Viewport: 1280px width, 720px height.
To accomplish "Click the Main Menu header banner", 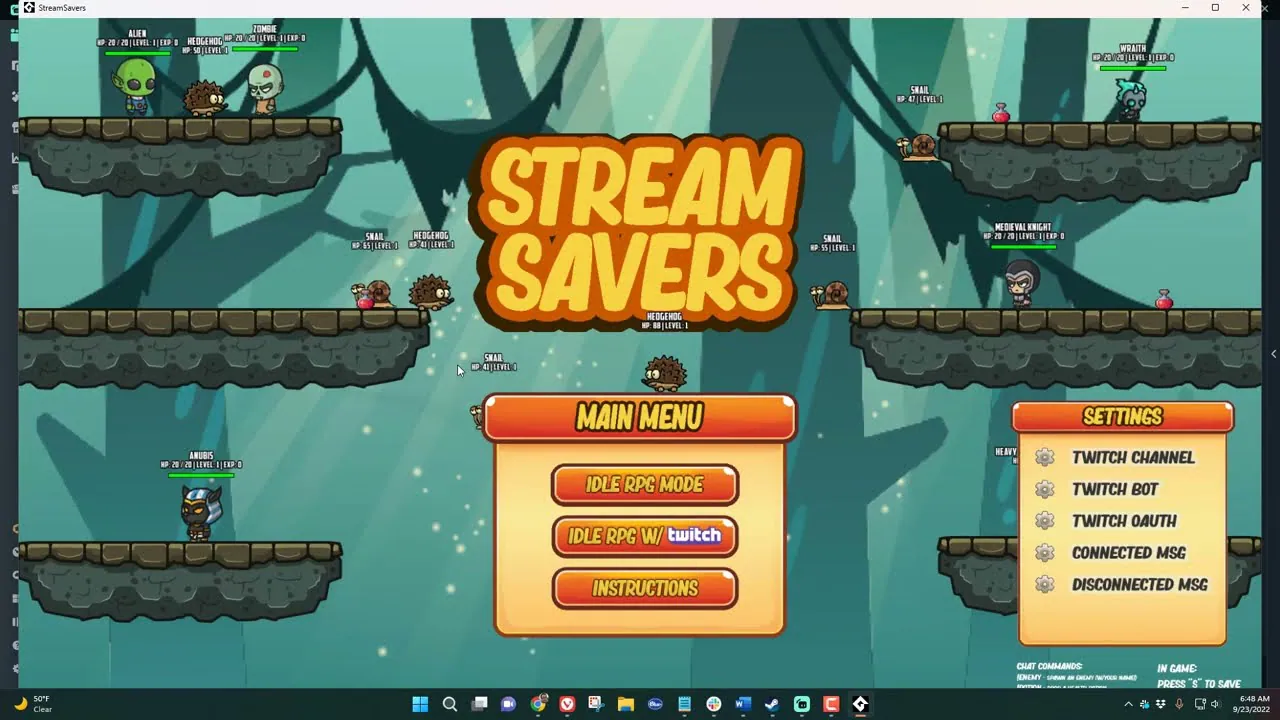I will point(639,417).
